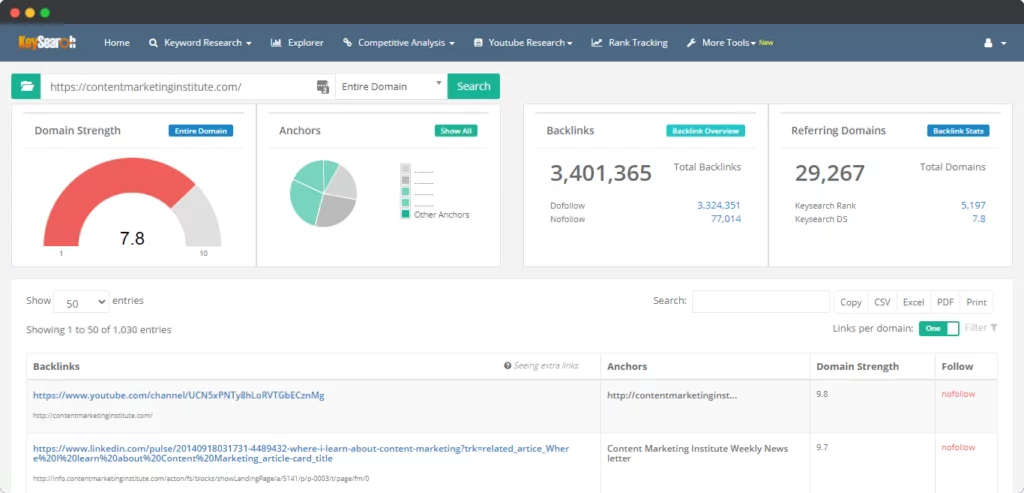Go to the Home menu item
Viewport: 1024px width, 493px height.
pyautogui.click(x=117, y=43)
